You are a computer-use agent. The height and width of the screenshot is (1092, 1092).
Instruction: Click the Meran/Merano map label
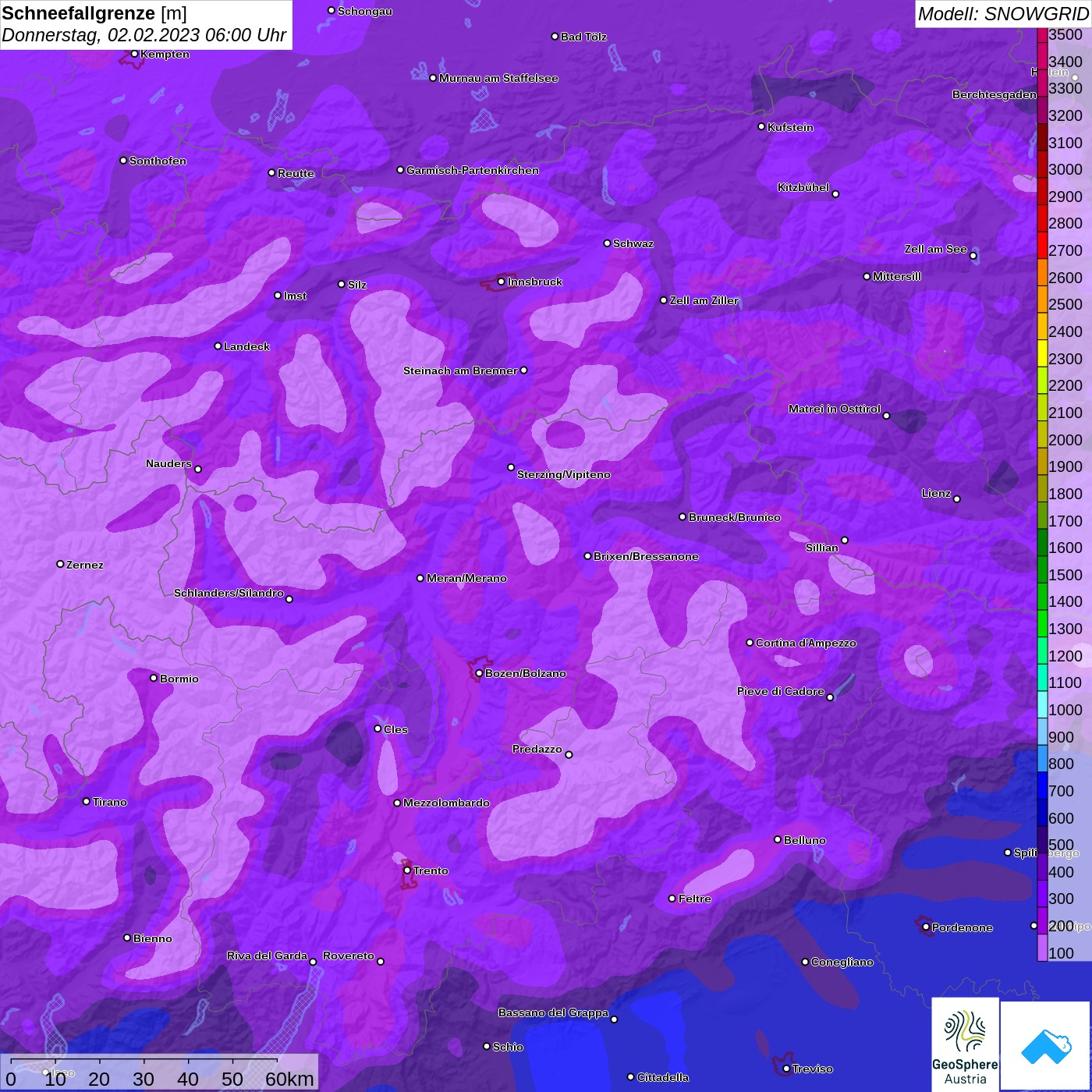(x=466, y=578)
